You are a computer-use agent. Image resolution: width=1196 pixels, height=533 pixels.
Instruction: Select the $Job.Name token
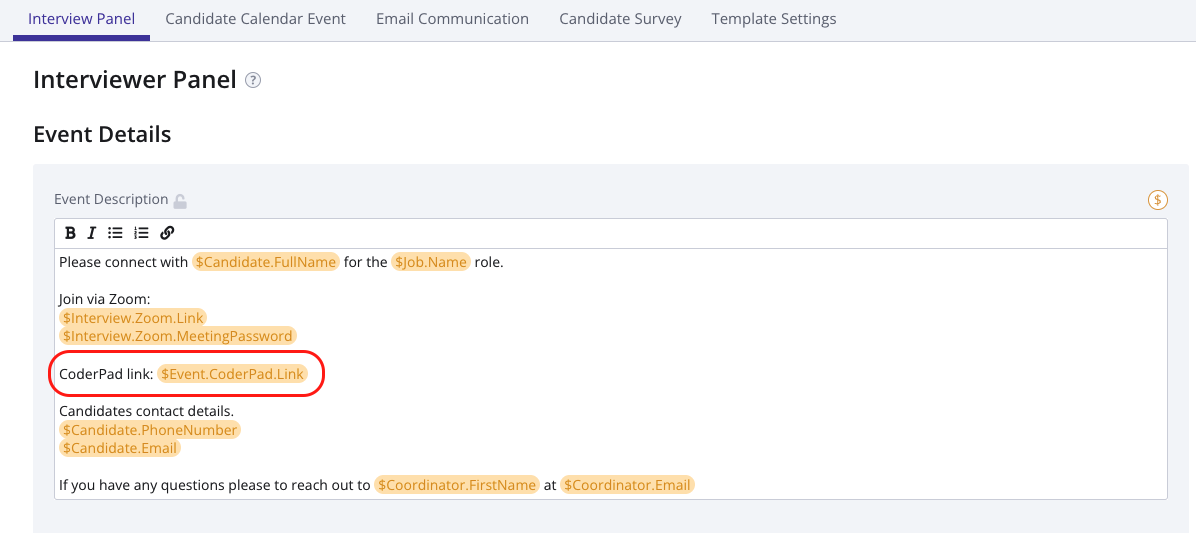coord(431,262)
